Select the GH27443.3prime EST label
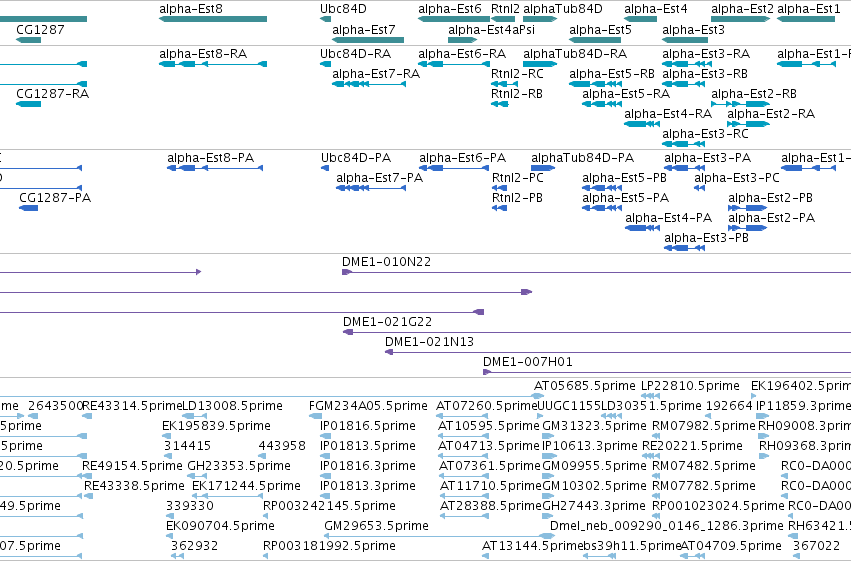This screenshot has height=561, width=851. point(594,506)
